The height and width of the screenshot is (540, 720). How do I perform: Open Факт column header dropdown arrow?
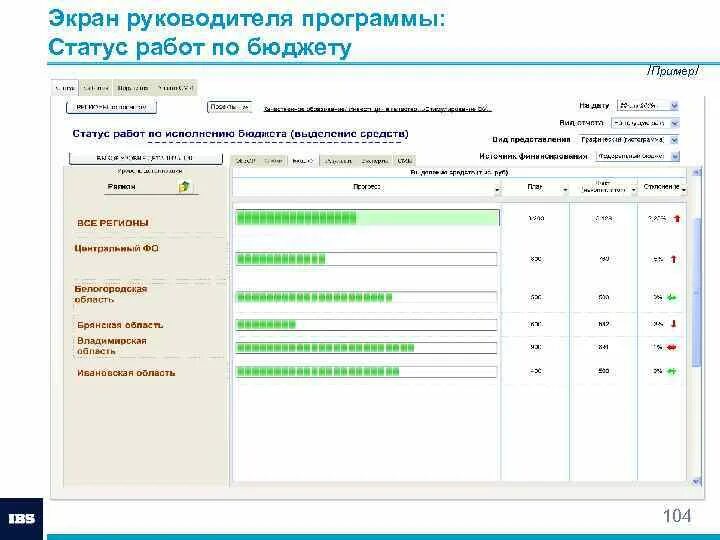pyautogui.click(x=634, y=190)
